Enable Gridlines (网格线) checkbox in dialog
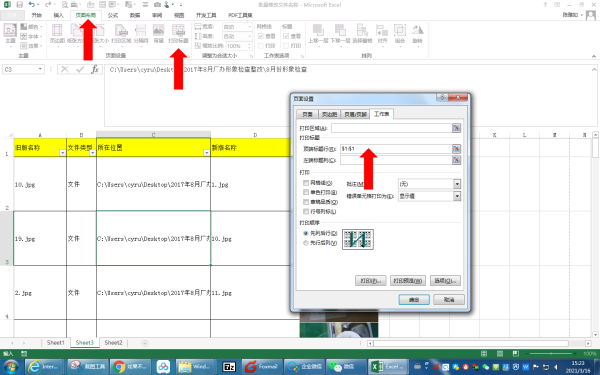600x375 pixels. coord(306,183)
